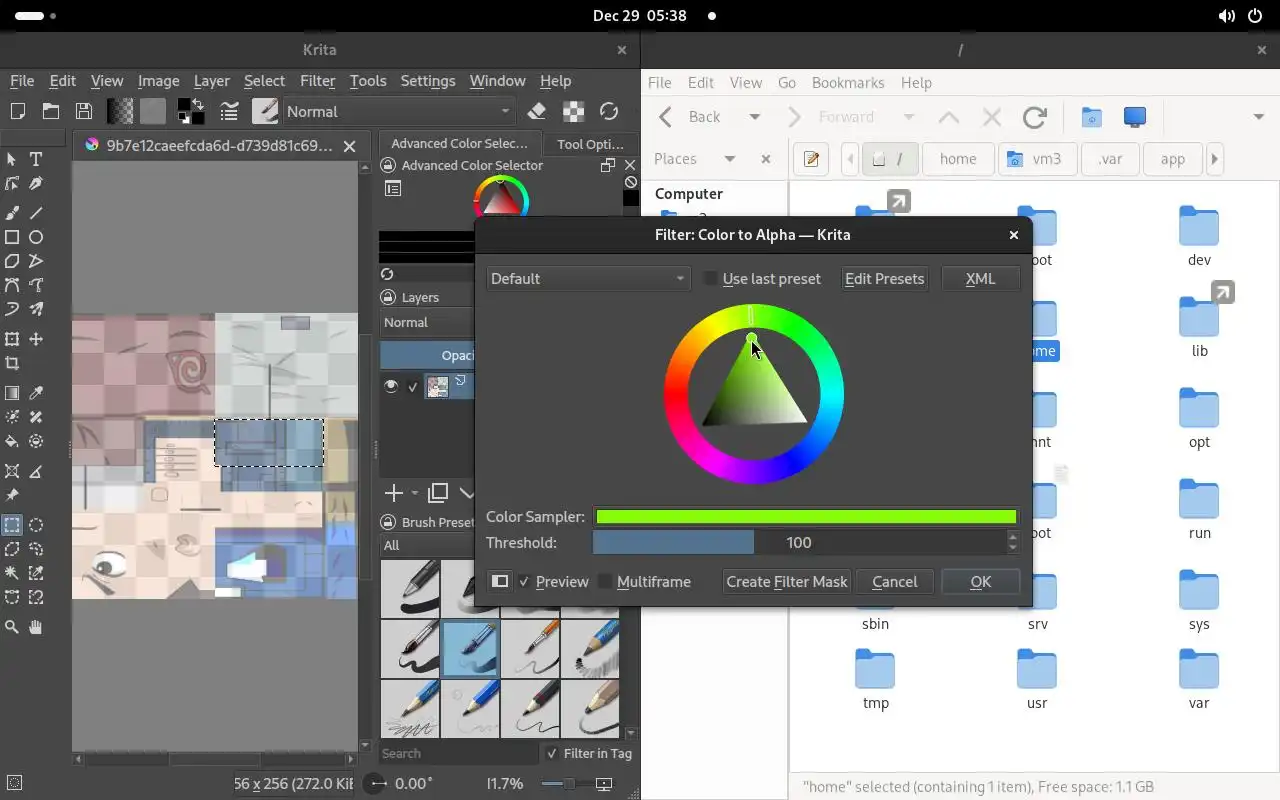Image resolution: width=1280 pixels, height=800 pixels.
Task: Select the Polygon tool
Action: point(12,261)
